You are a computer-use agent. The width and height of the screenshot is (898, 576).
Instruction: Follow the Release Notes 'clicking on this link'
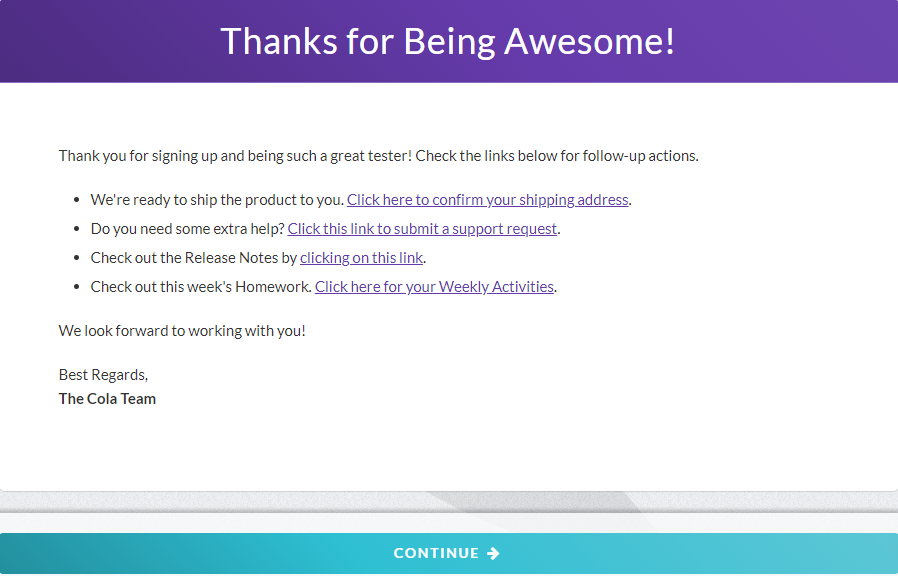coord(361,257)
